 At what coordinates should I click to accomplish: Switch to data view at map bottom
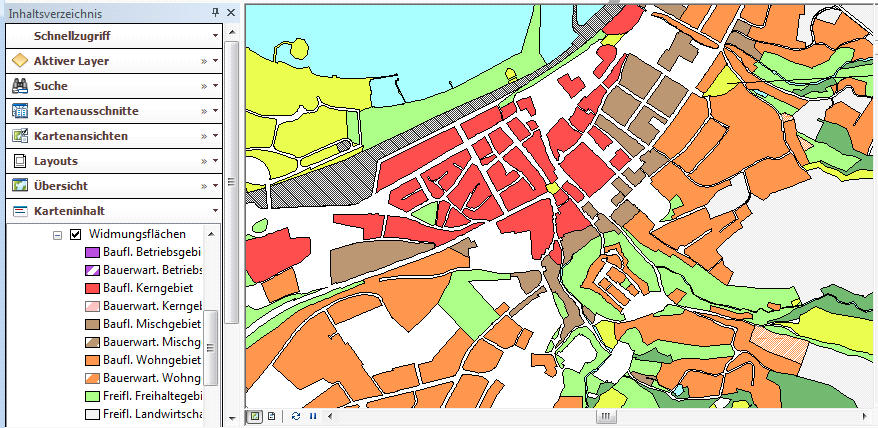coord(256,416)
